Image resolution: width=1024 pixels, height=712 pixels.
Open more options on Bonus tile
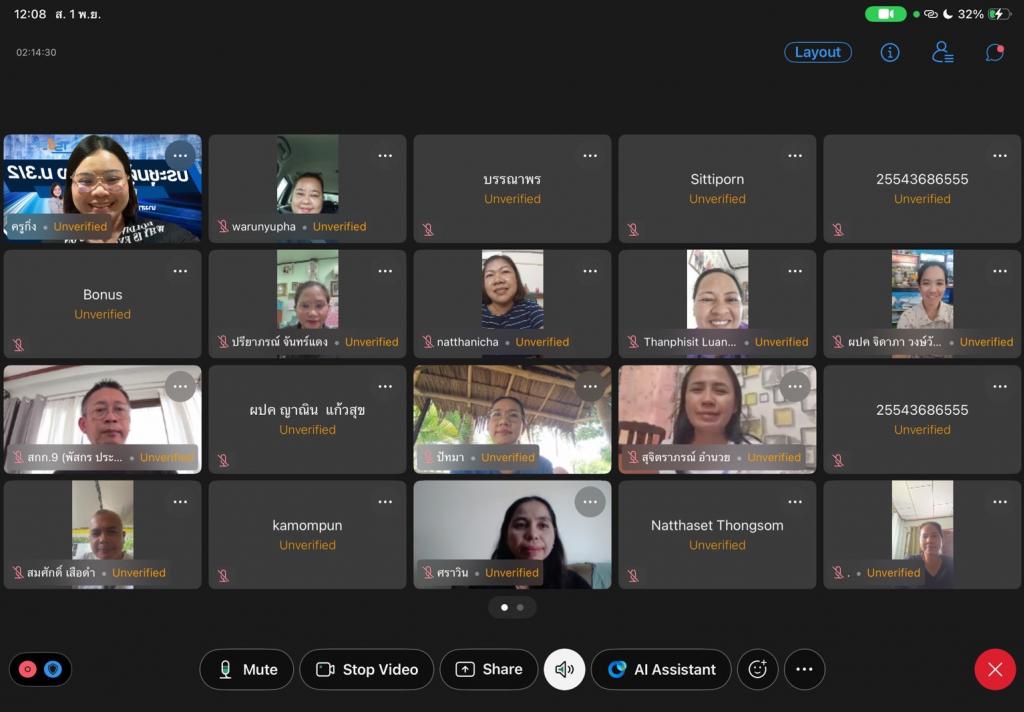[180, 271]
